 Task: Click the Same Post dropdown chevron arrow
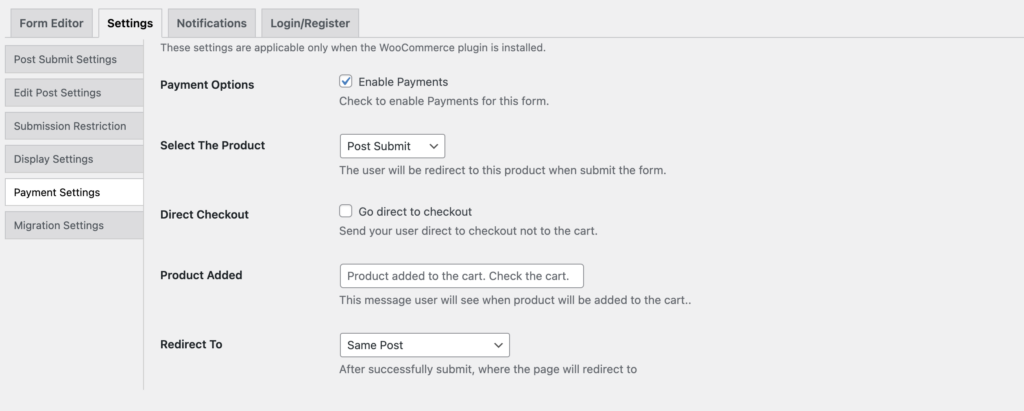[498, 345]
